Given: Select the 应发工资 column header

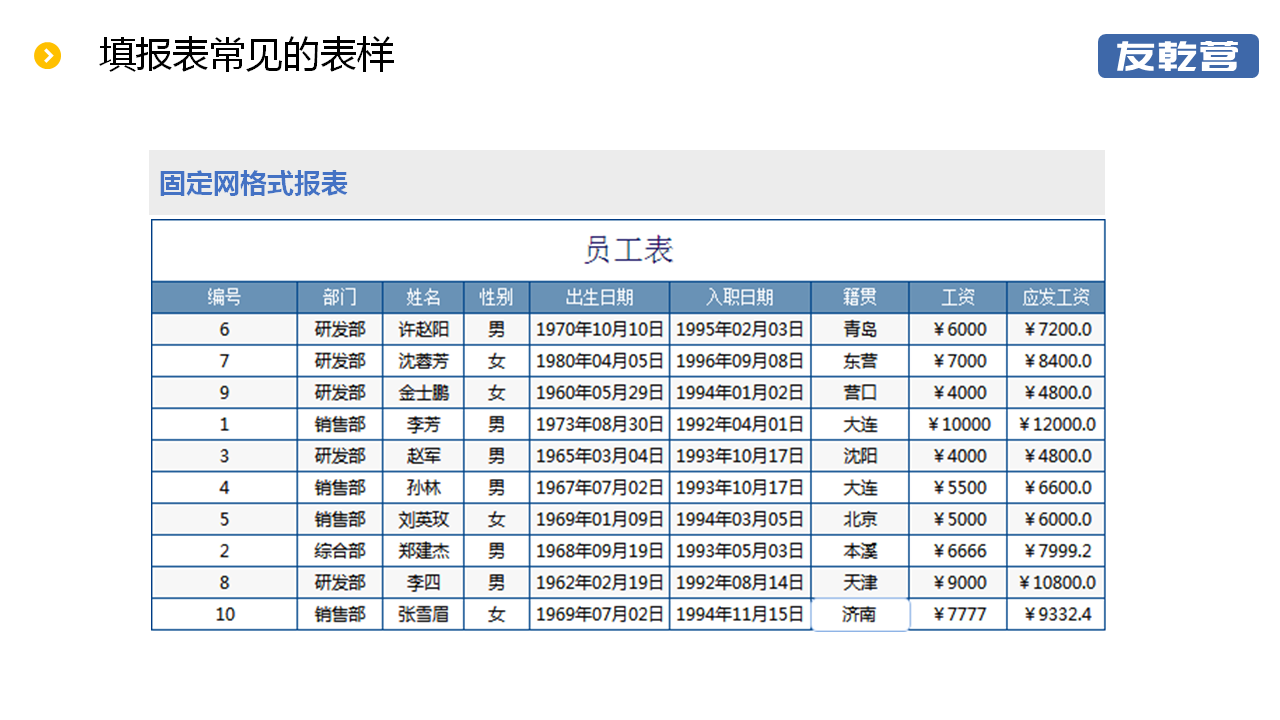Looking at the screenshot, I should pos(1056,297).
